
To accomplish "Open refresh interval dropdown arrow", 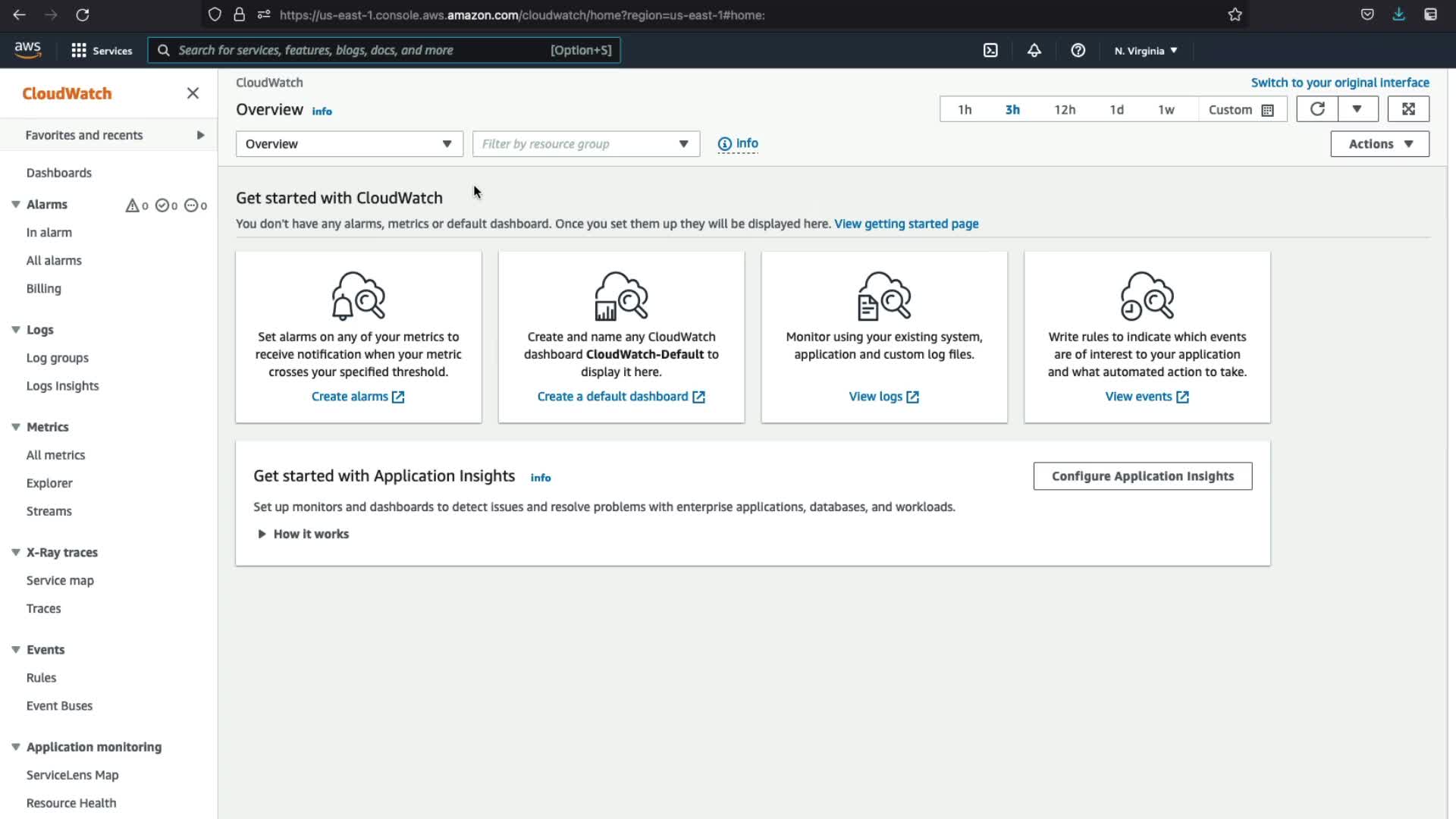I will tap(1357, 109).
